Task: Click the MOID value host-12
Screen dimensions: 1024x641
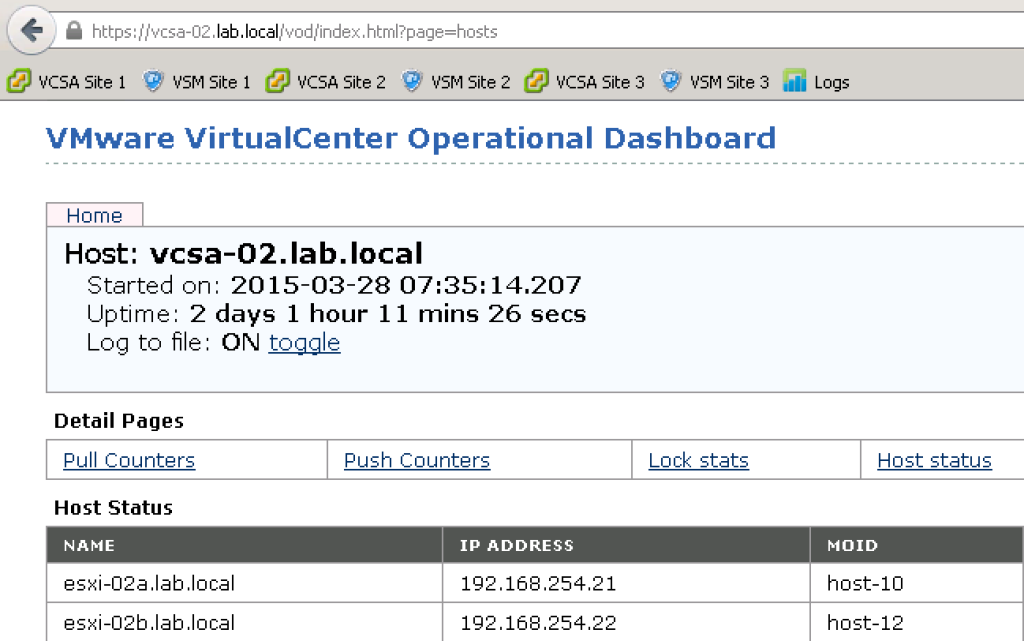Action: click(865, 622)
